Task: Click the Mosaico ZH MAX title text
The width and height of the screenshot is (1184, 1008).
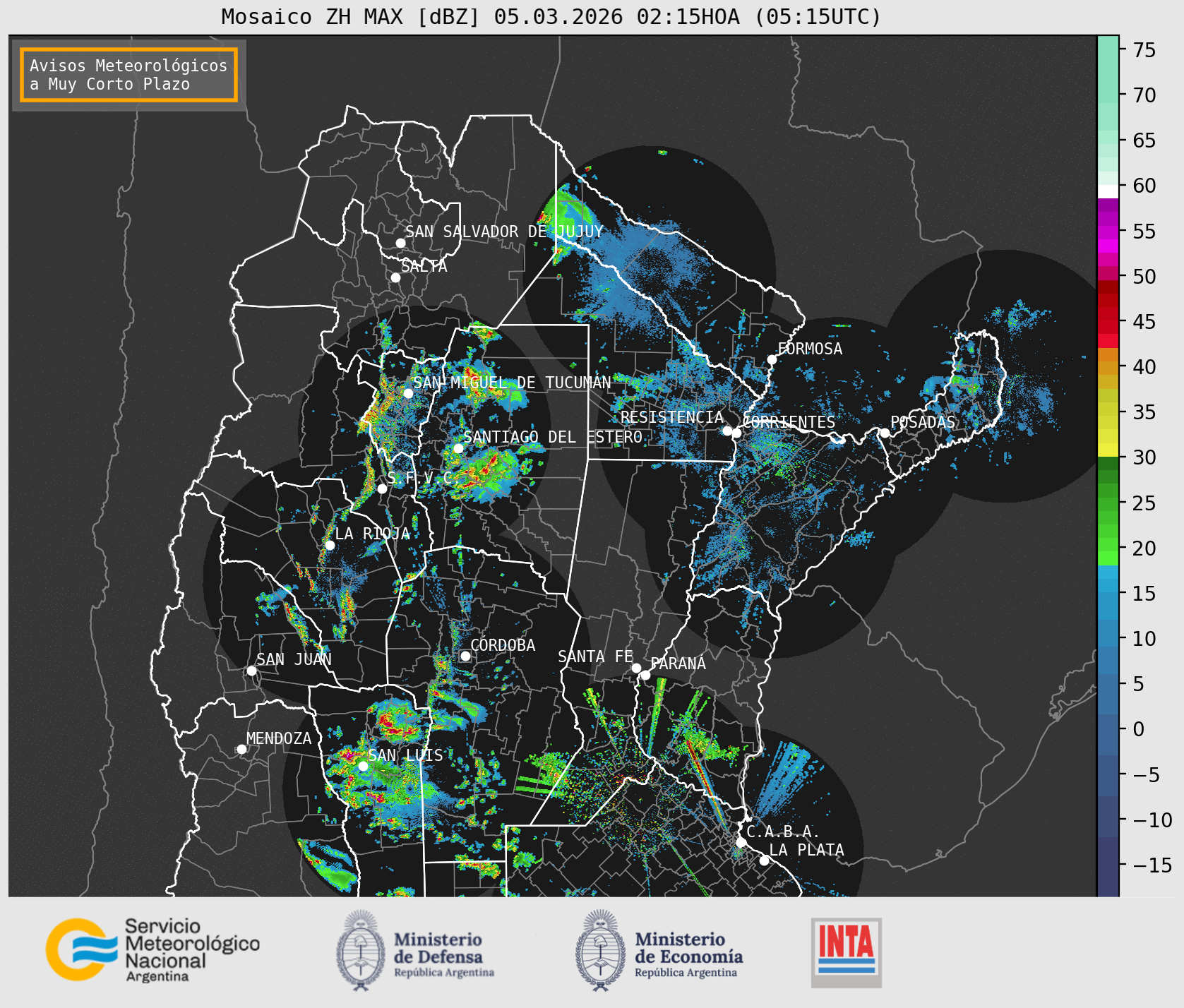Action: 551,16
